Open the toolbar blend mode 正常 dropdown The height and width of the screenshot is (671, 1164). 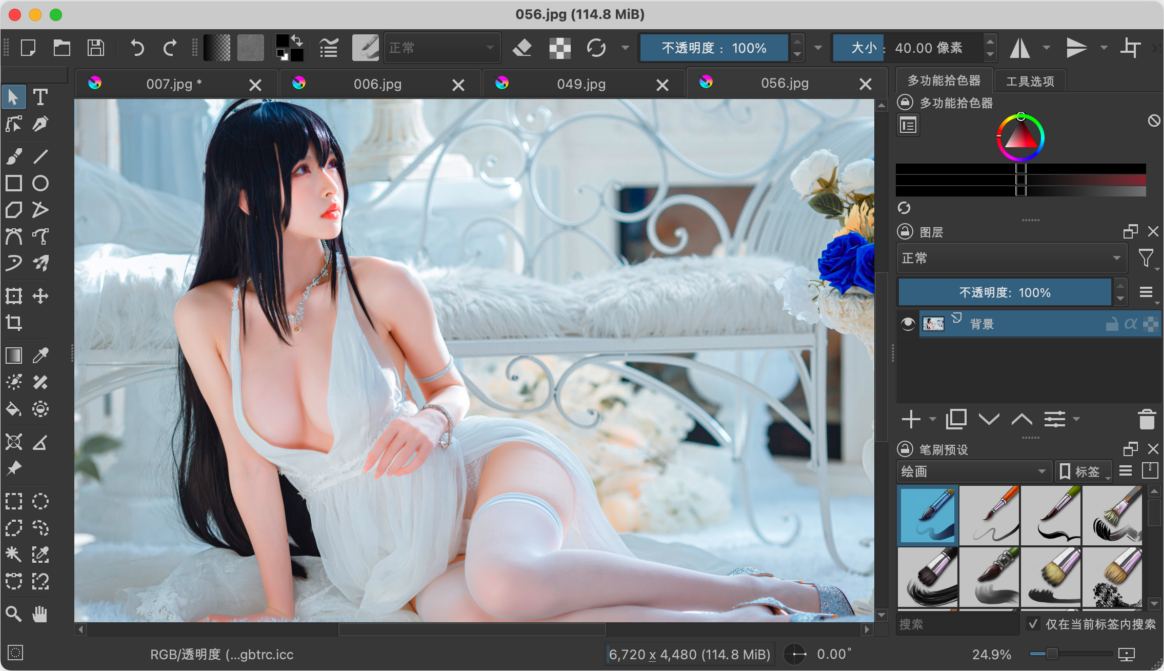(441, 48)
